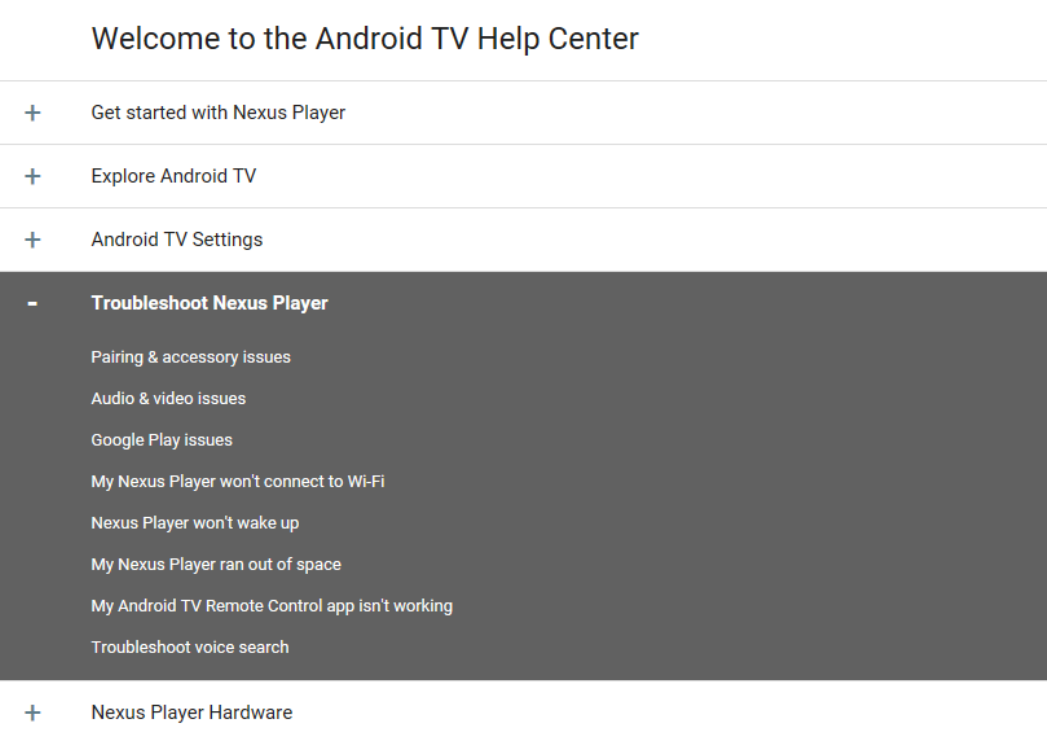
Task: Open Explore Android TV section title
Action: (174, 176)
